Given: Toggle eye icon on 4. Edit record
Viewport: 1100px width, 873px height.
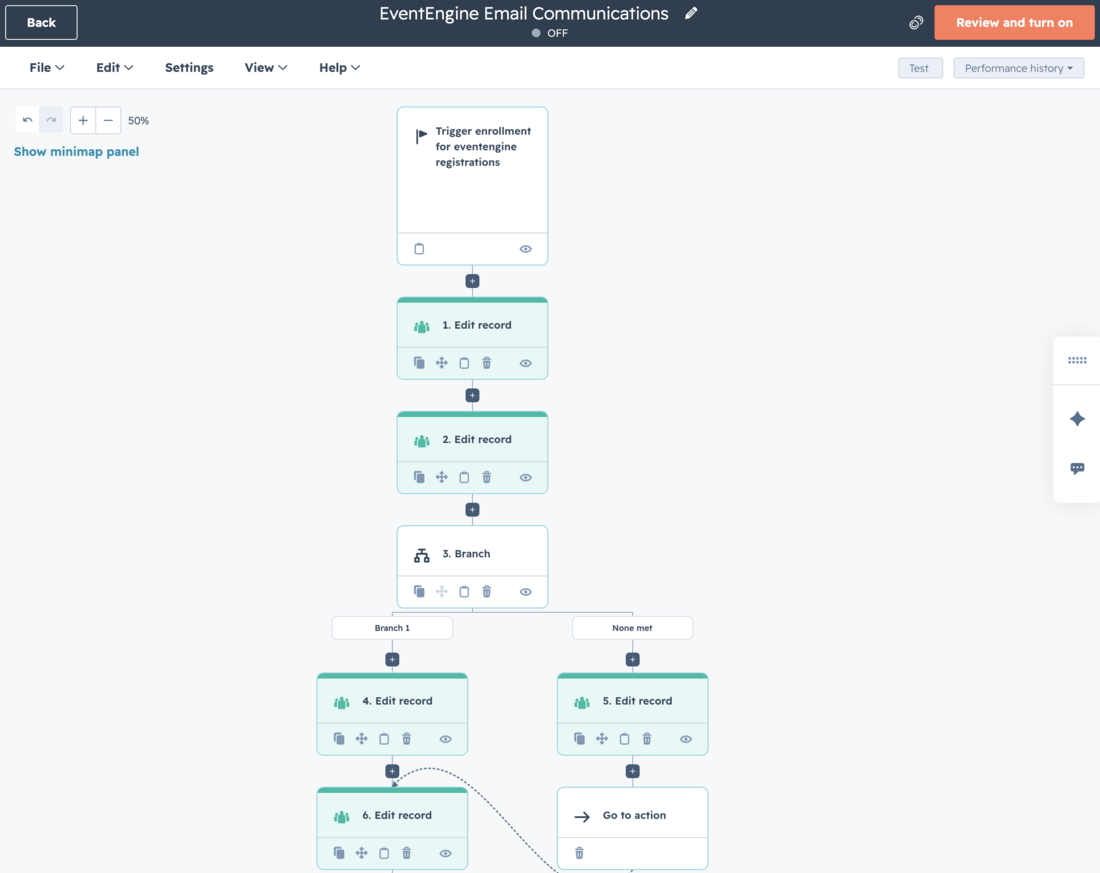Looking at the screenshot, I should click(445, 738).
